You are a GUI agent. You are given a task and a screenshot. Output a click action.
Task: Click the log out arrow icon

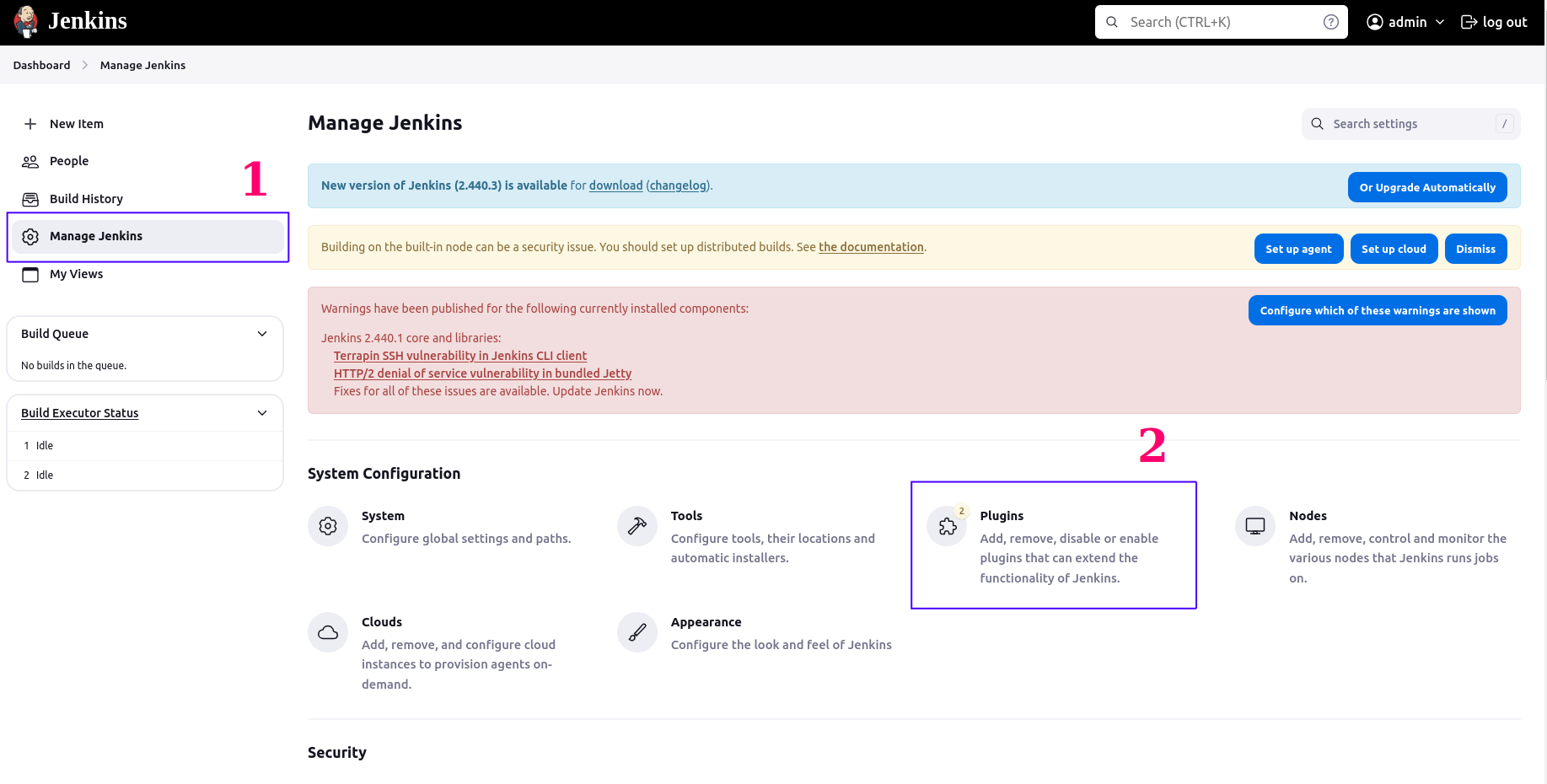1469,22
